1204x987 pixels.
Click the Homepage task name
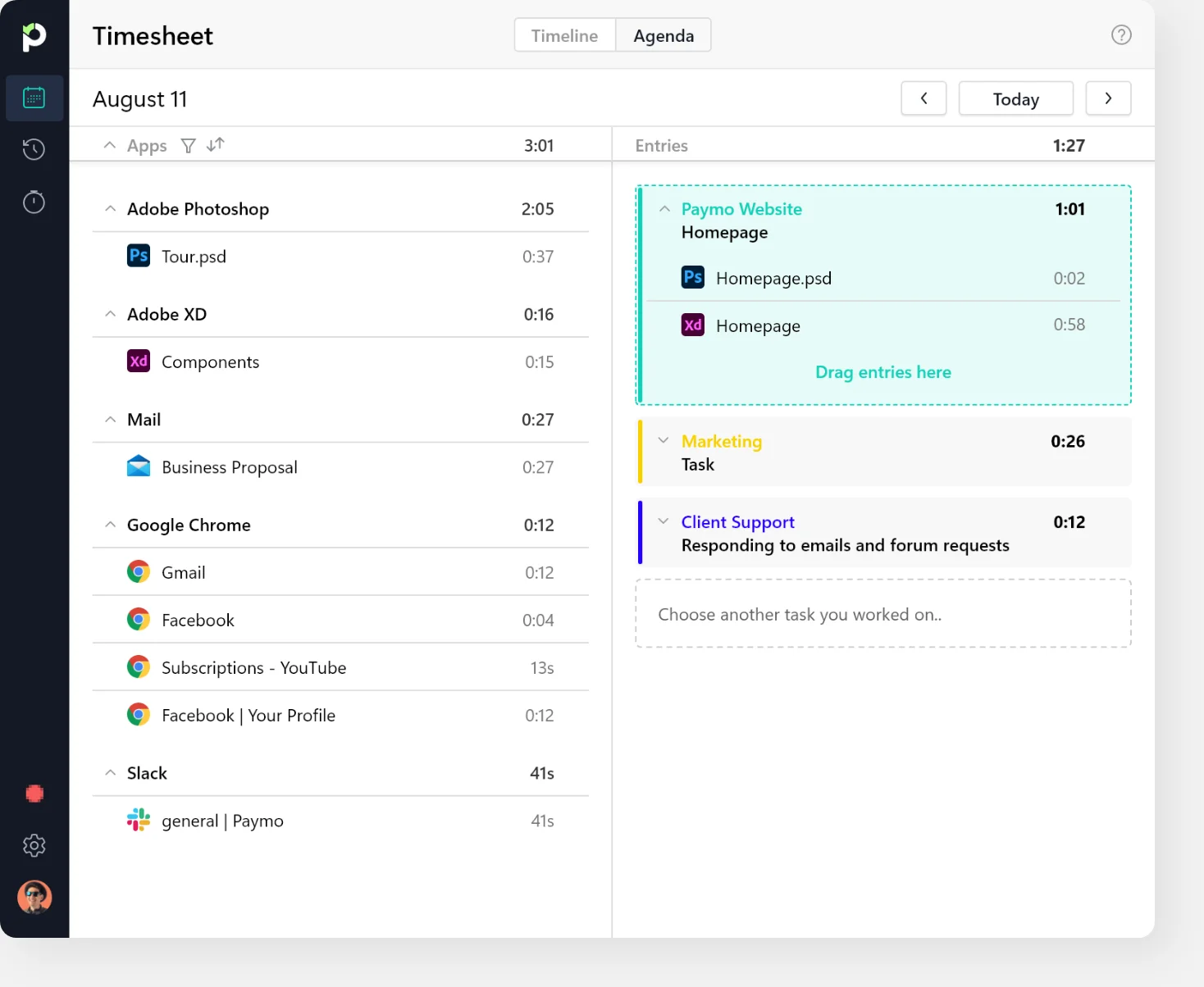click(725, 233)
